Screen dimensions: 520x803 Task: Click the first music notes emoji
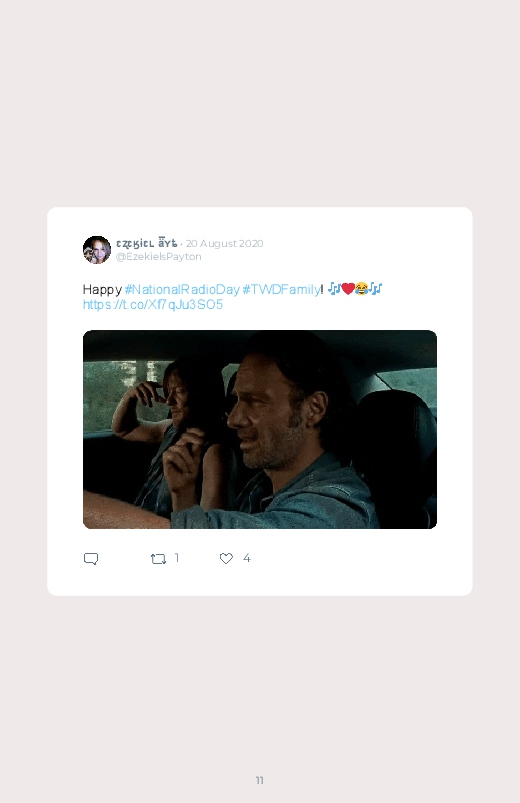coord(335,289)
